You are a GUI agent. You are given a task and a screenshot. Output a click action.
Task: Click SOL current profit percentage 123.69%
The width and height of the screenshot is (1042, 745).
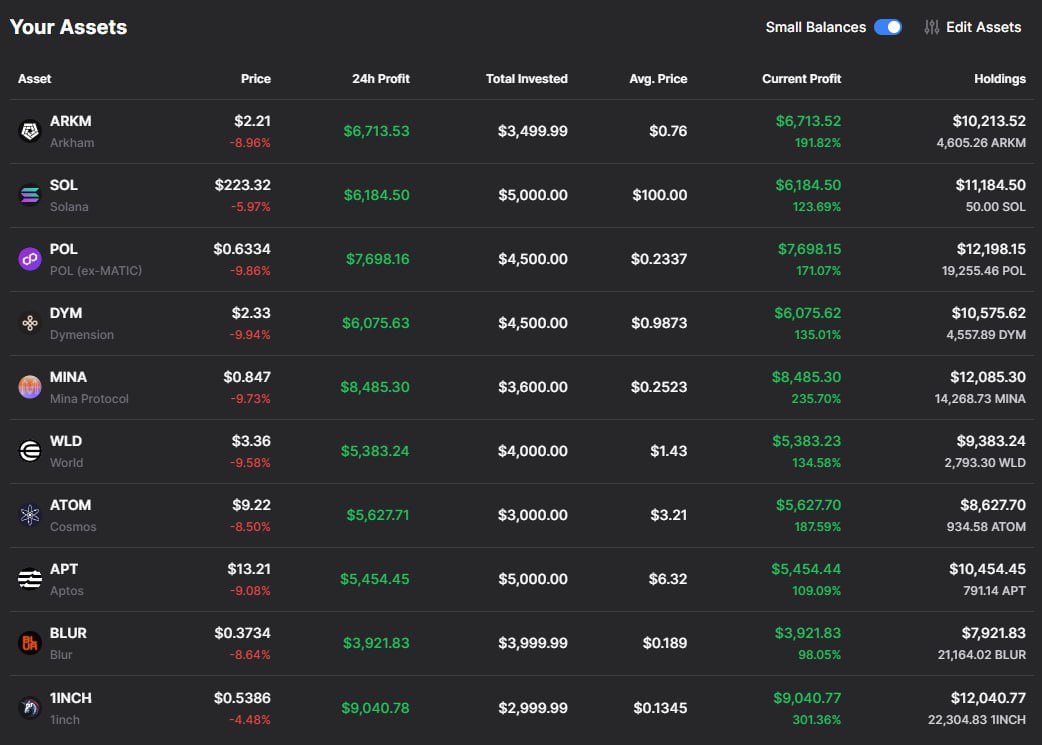(x=817, y=207)
